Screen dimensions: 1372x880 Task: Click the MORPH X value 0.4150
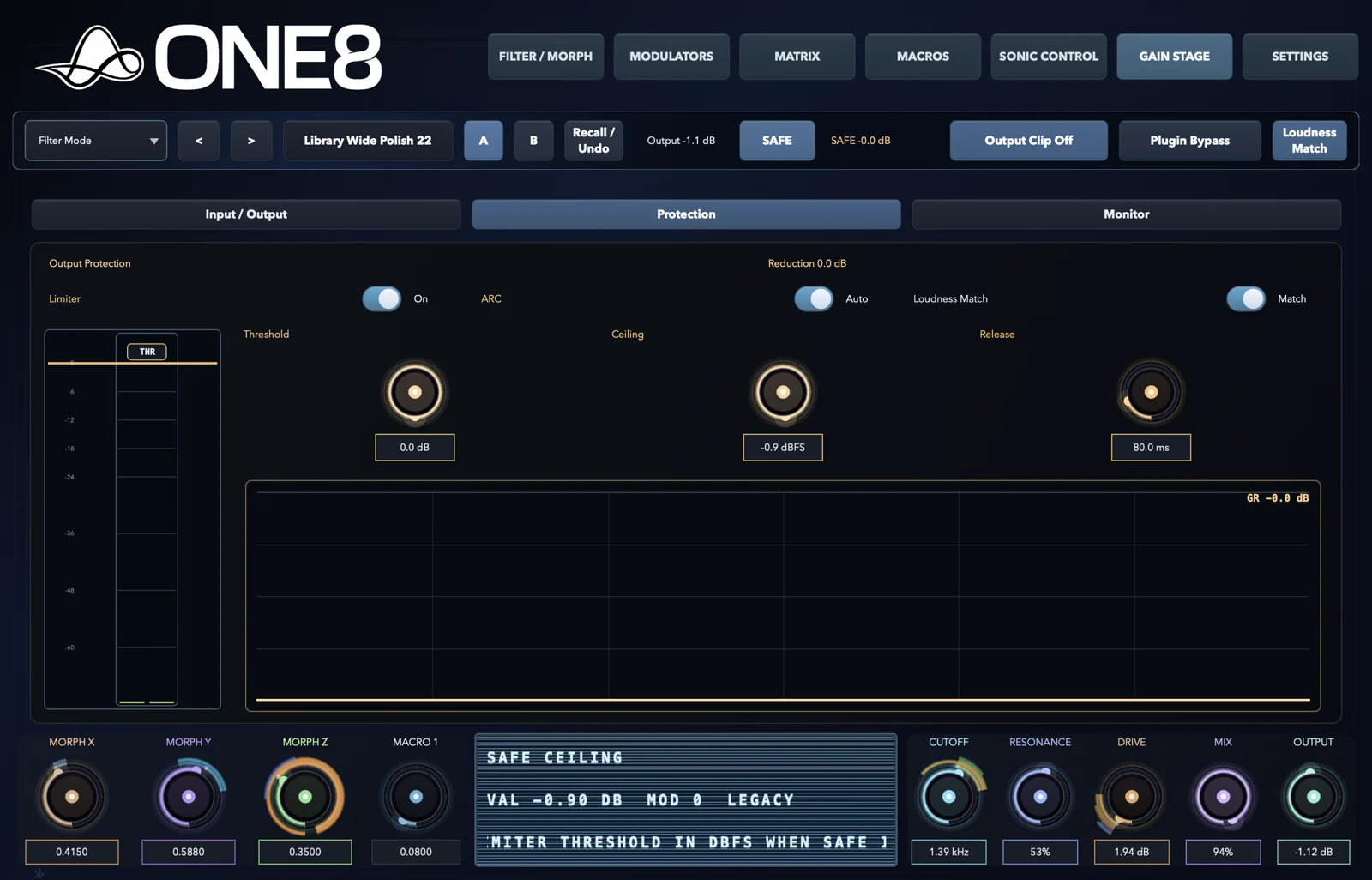[72, 852]
